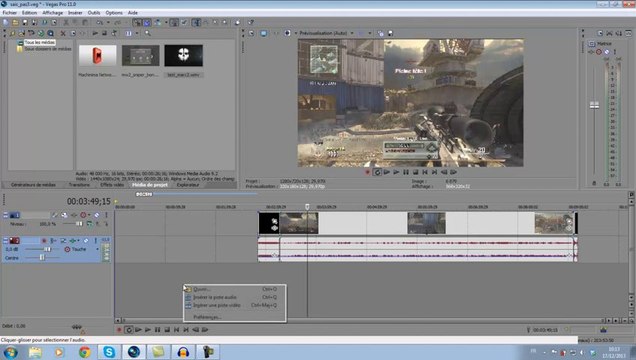Click the video preview FX icon
The image size is (636, 360).
pos(276,33)
